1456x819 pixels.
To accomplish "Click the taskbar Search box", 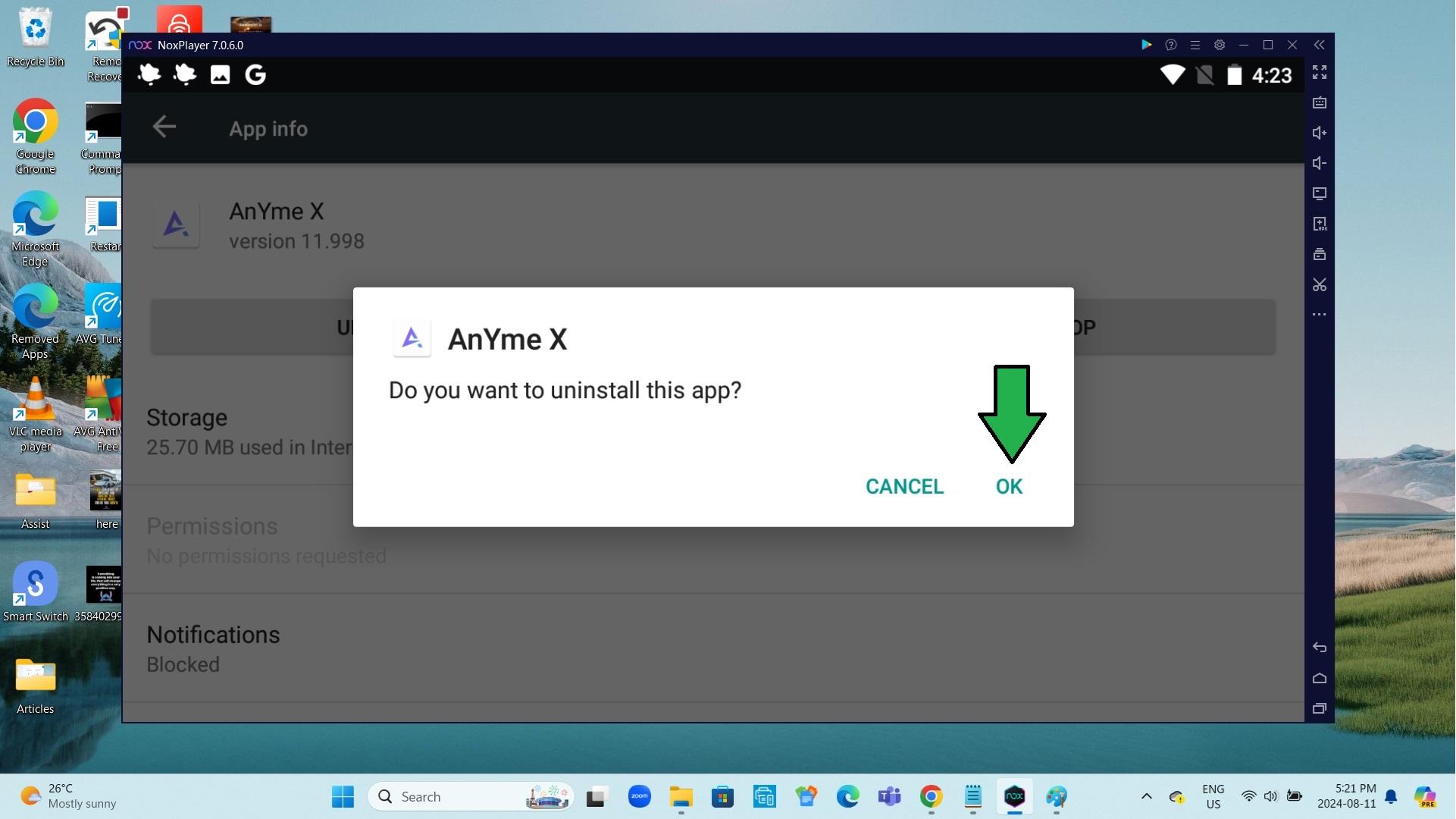I will [471, 796].
